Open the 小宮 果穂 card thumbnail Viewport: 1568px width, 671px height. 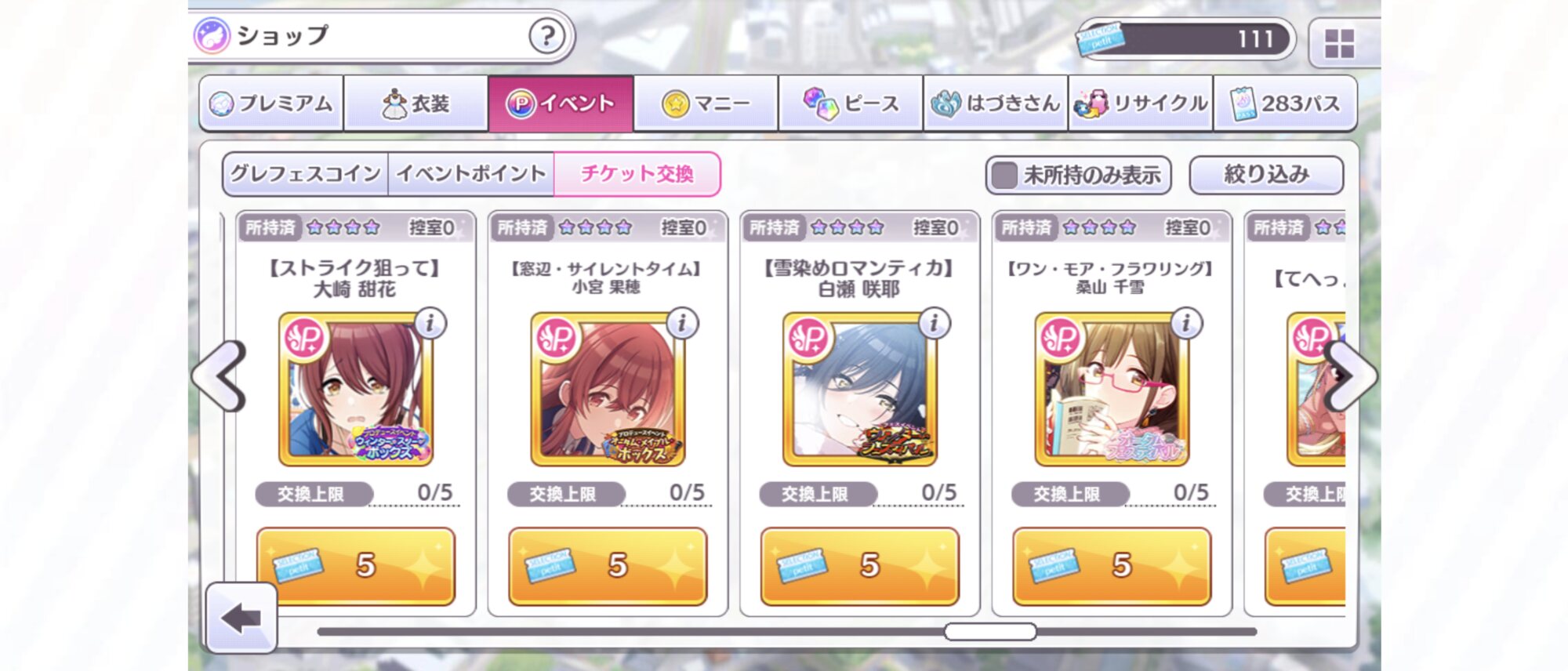[x=607, y=389]
